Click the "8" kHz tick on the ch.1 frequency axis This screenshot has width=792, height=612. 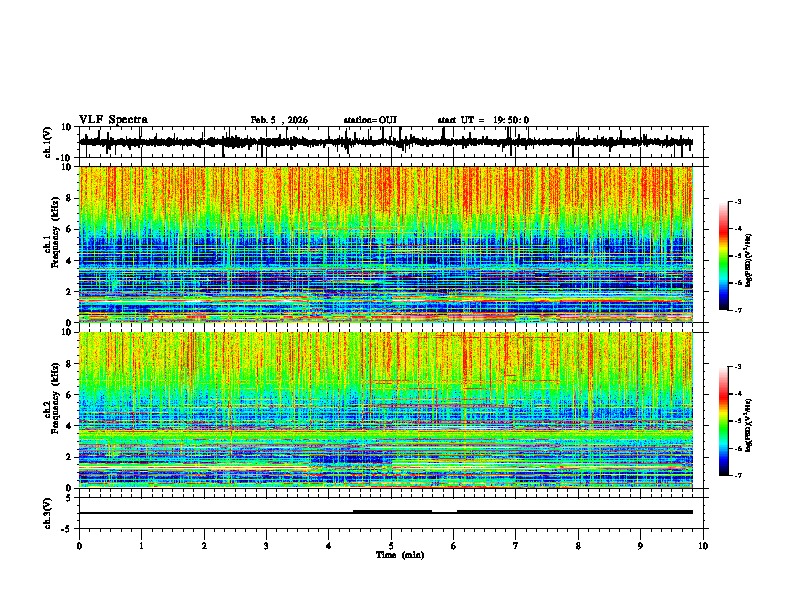click(69, 198)
